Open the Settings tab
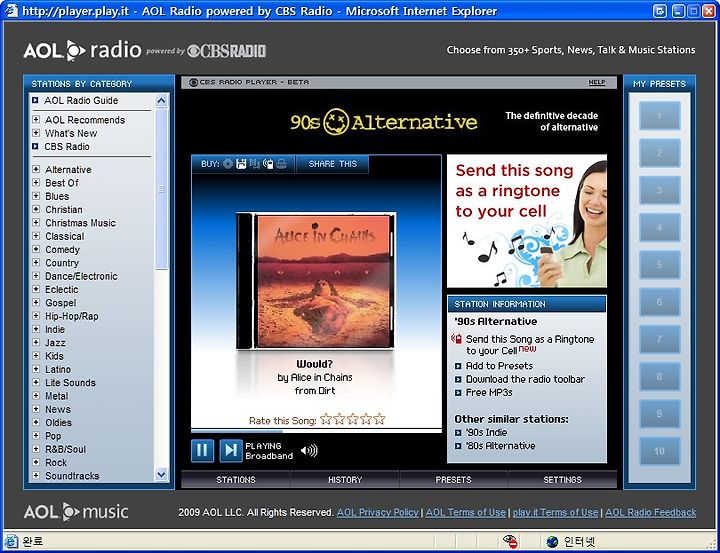720x553 pixels. point(562,480)
